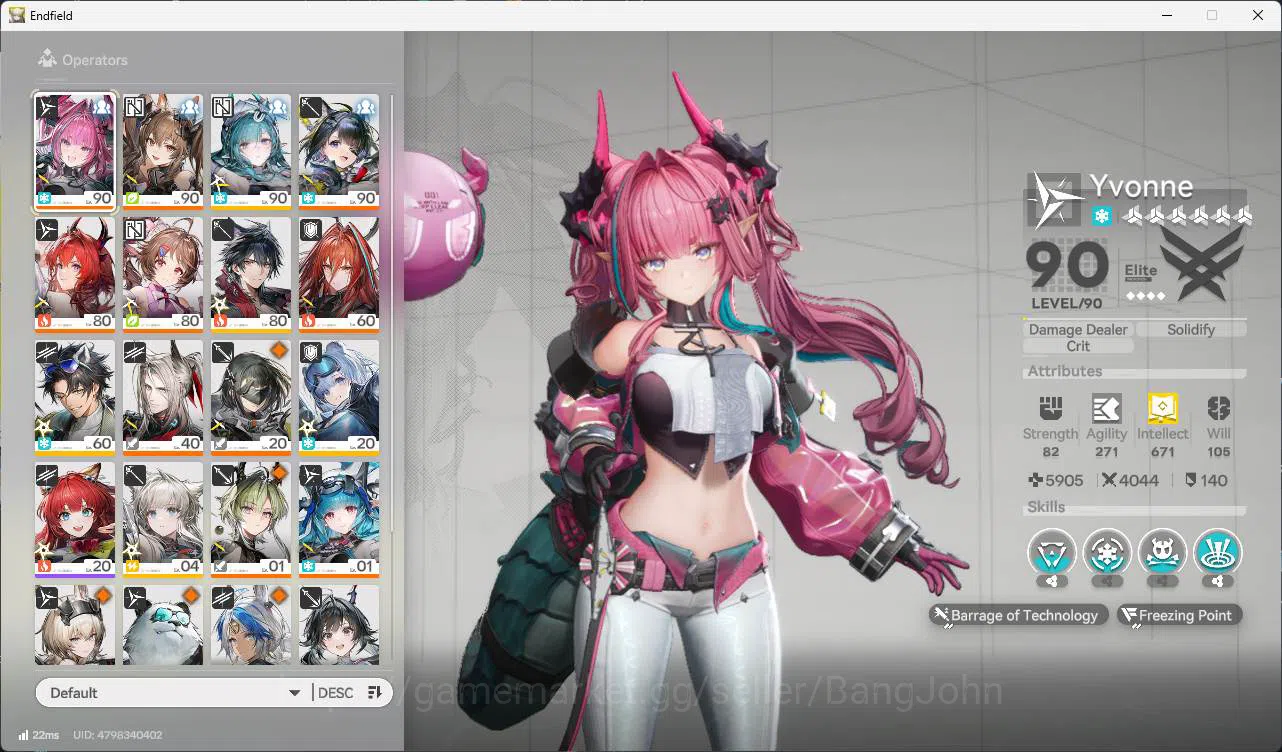Select the blue bear-eared level 20 operator
1282x752 pixels.
(339, 397)
